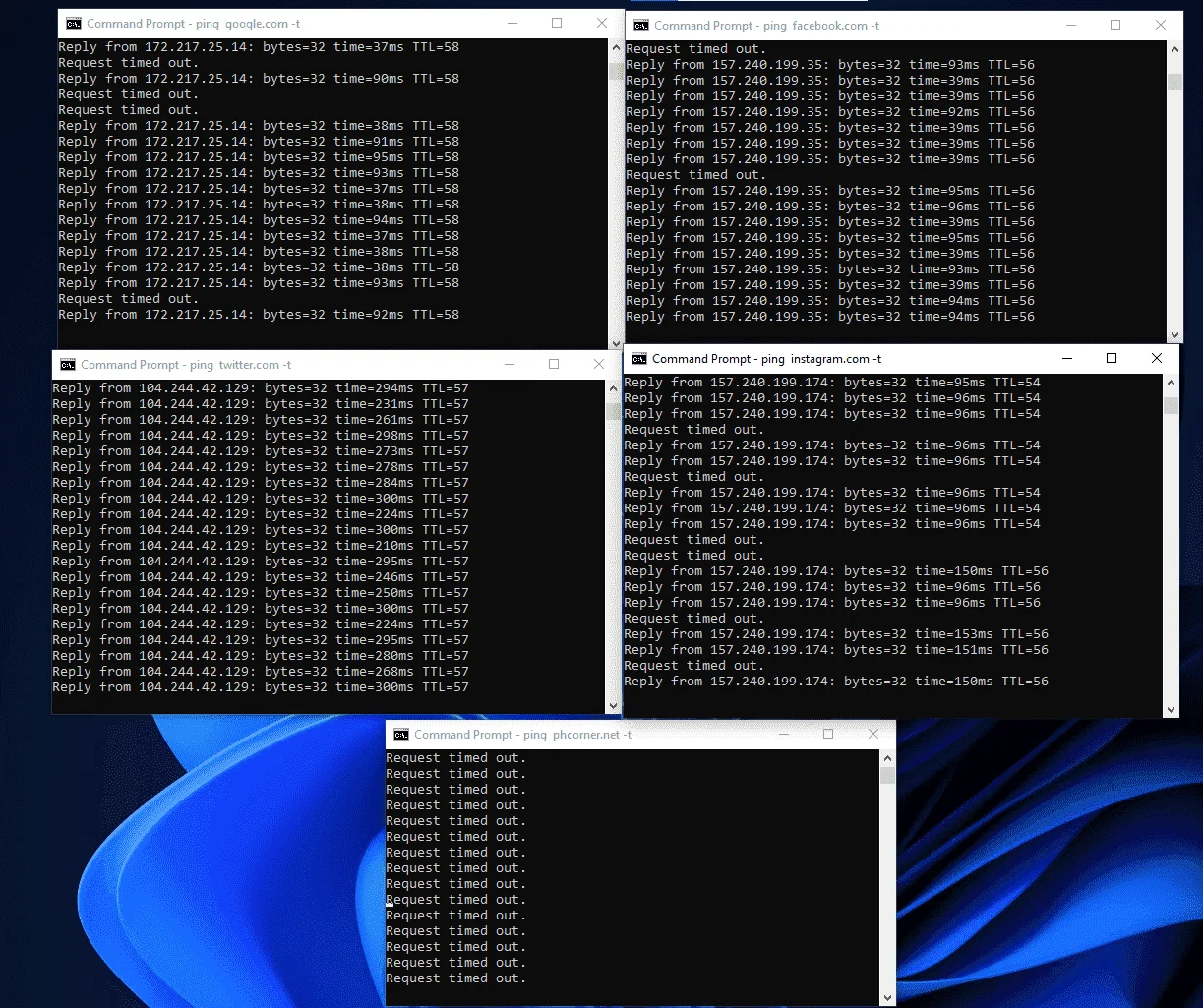The height and width of the screenshot is (1008, 1203).
Task: Minimize the ping twitter.com window
Action: (x=509, y=364)
